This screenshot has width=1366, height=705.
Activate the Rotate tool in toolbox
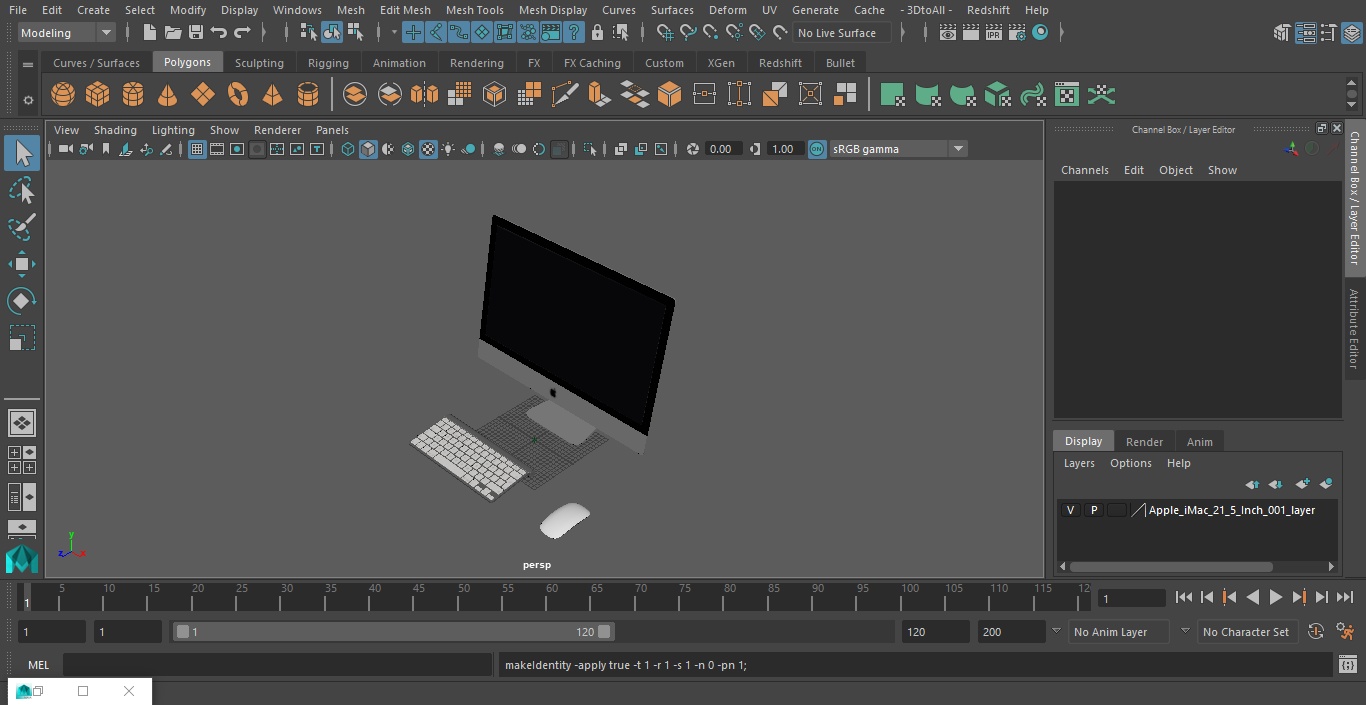click(22, 301)
